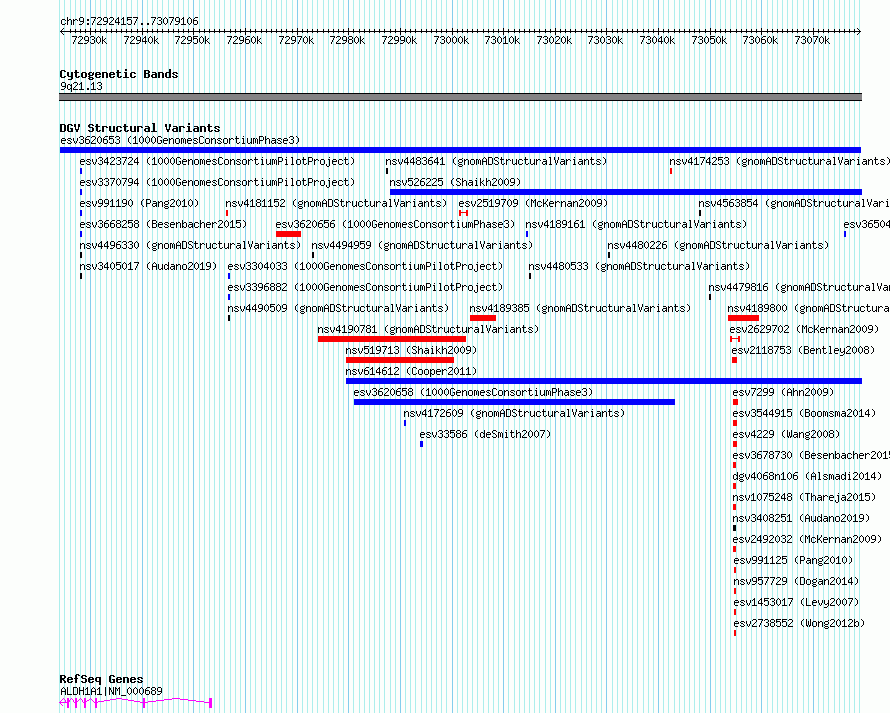Image resolution: width=890 pixels, height=713 pixels.
Task: Click the RefSeq Genes track title
Action: pos(101,680)
